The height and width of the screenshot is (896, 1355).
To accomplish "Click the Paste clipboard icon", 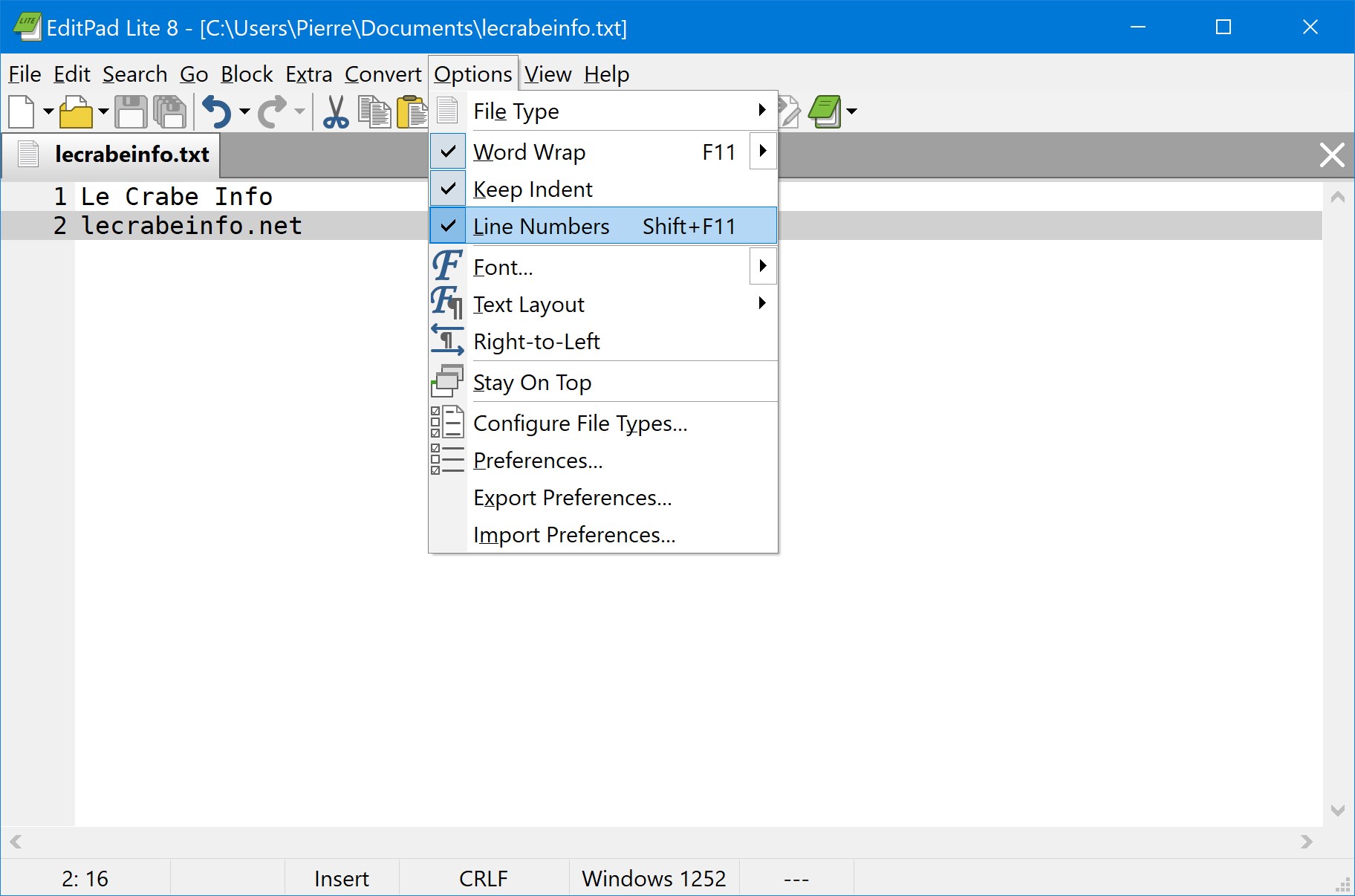I will click(x=412, y=112).
